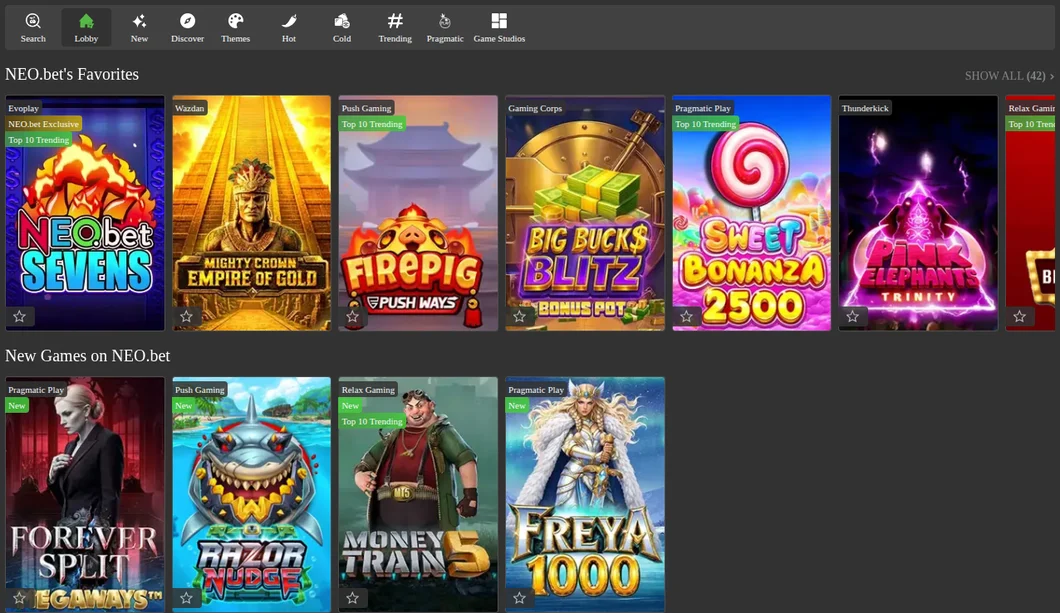Image resolution: width=1060 pixels, height=613 pixels.
Task: Open the Discover compass section
Action: [187, 28]
